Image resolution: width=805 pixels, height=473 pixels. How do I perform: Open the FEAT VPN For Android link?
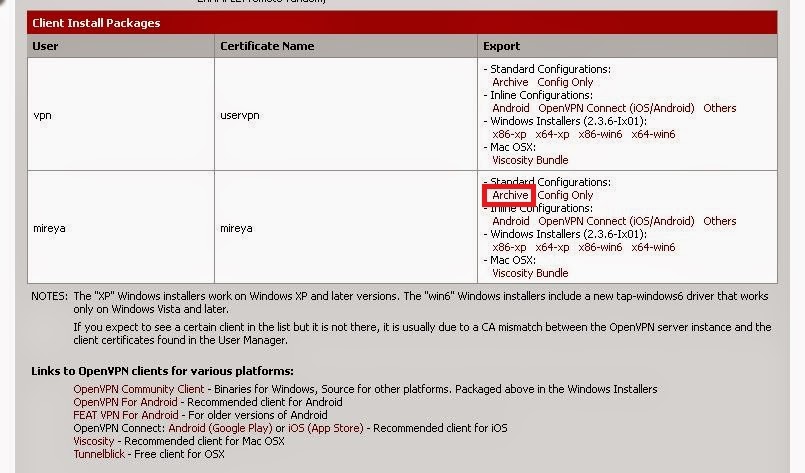pos(126,415)
